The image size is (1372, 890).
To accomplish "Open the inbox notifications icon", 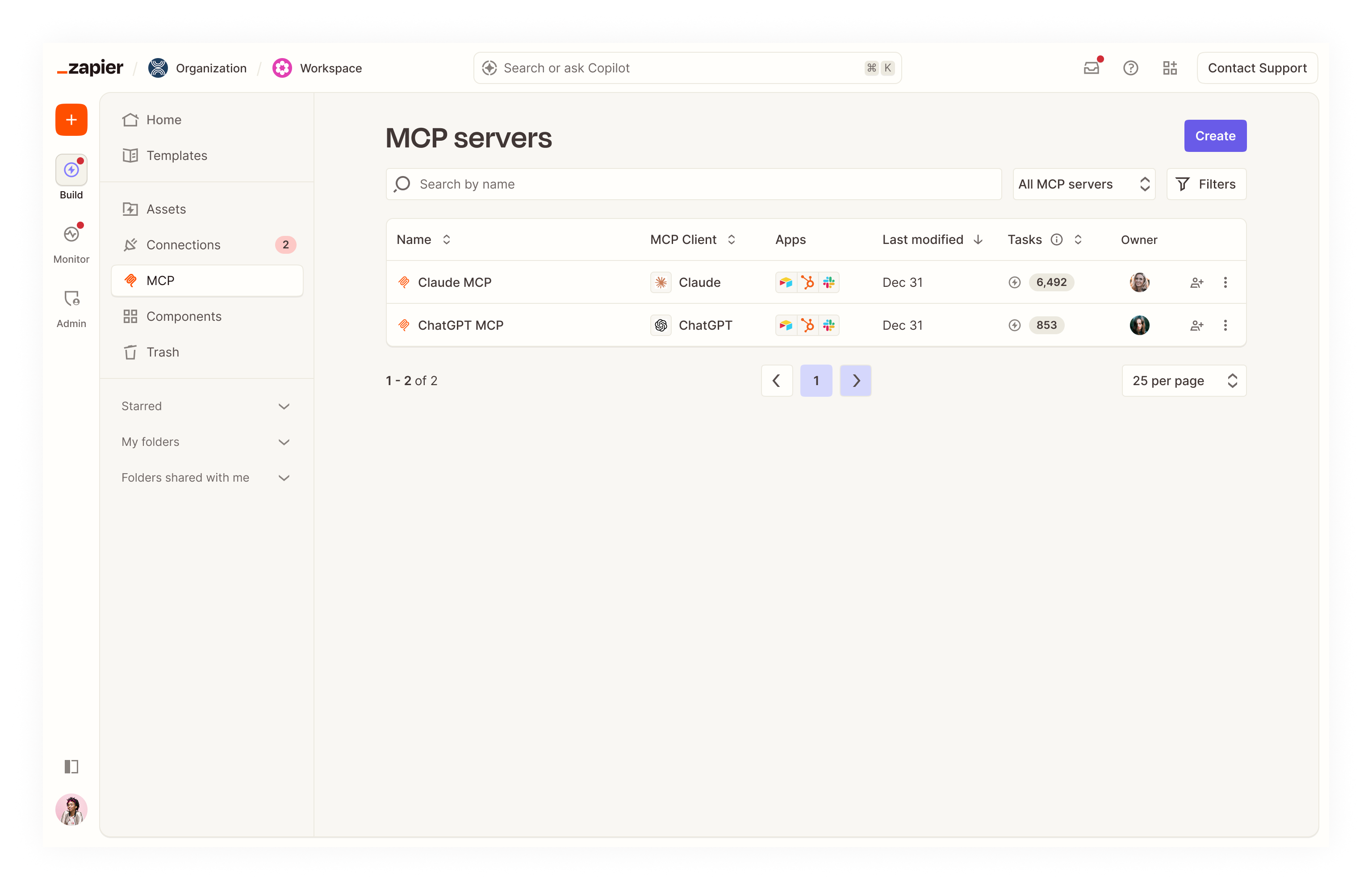I will [x=1091, y=68].
